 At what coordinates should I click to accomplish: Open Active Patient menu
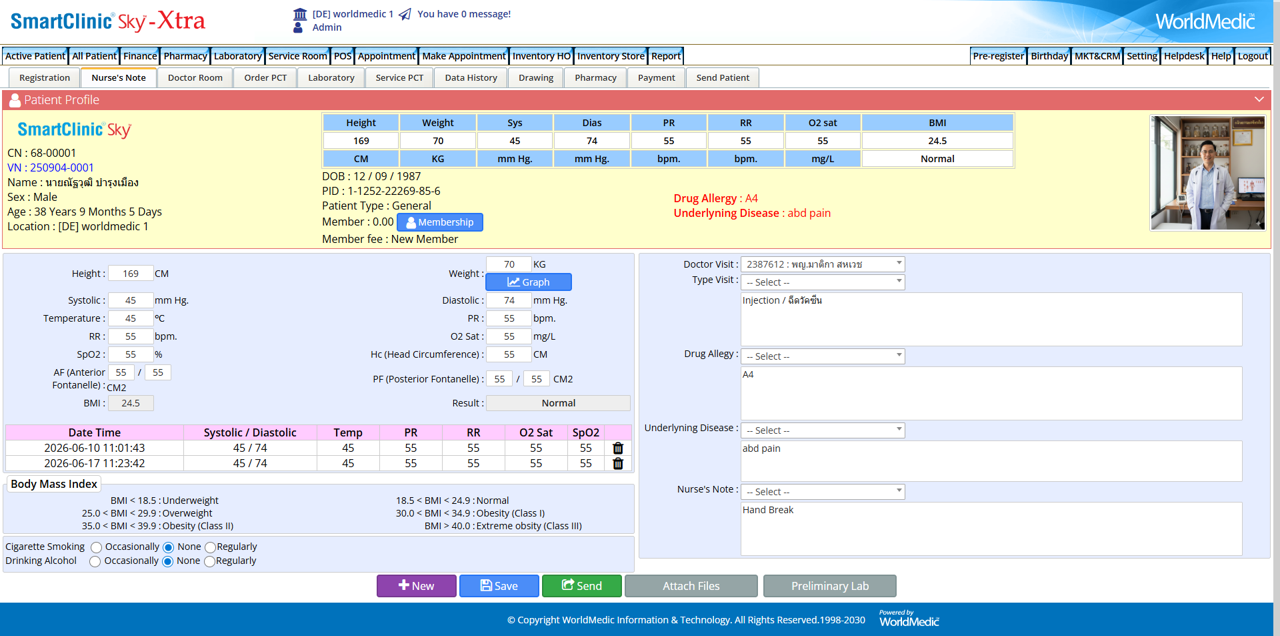coord(35,56)
